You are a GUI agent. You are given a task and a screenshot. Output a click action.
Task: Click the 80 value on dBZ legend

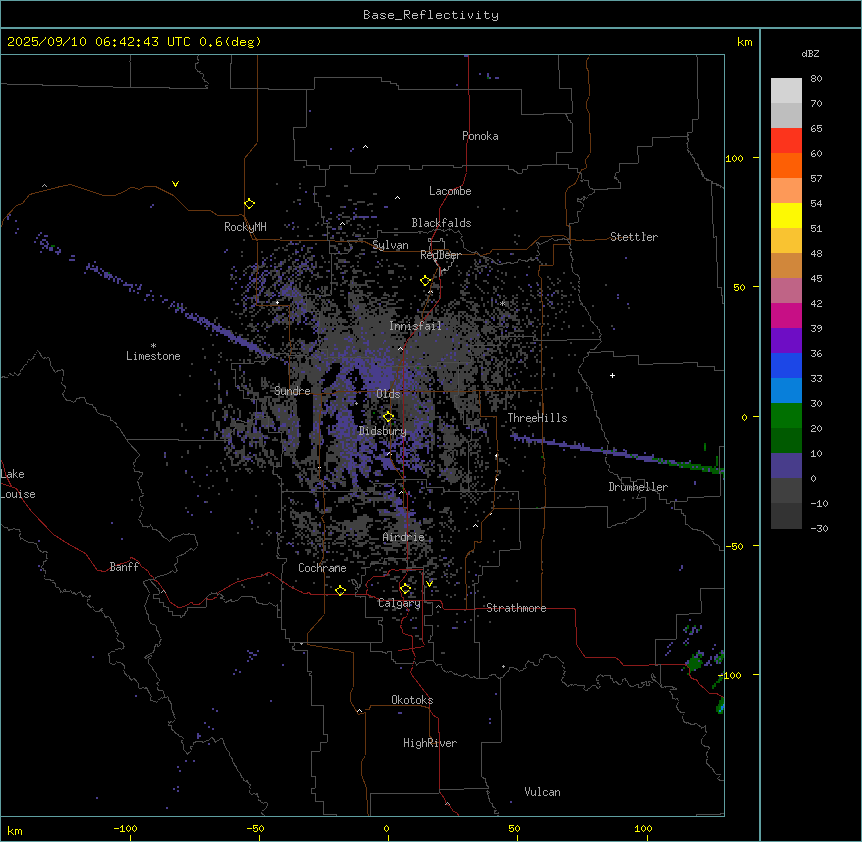pos(816,79)
